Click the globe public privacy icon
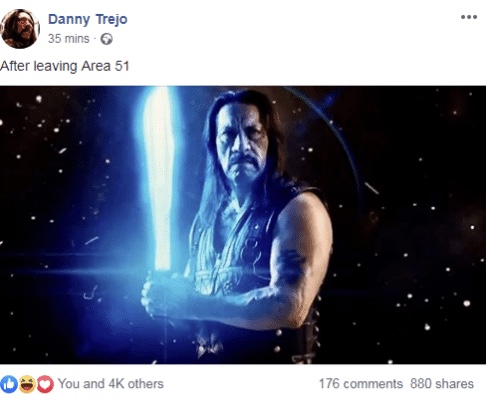486x404 pixels. coord(107,39)
